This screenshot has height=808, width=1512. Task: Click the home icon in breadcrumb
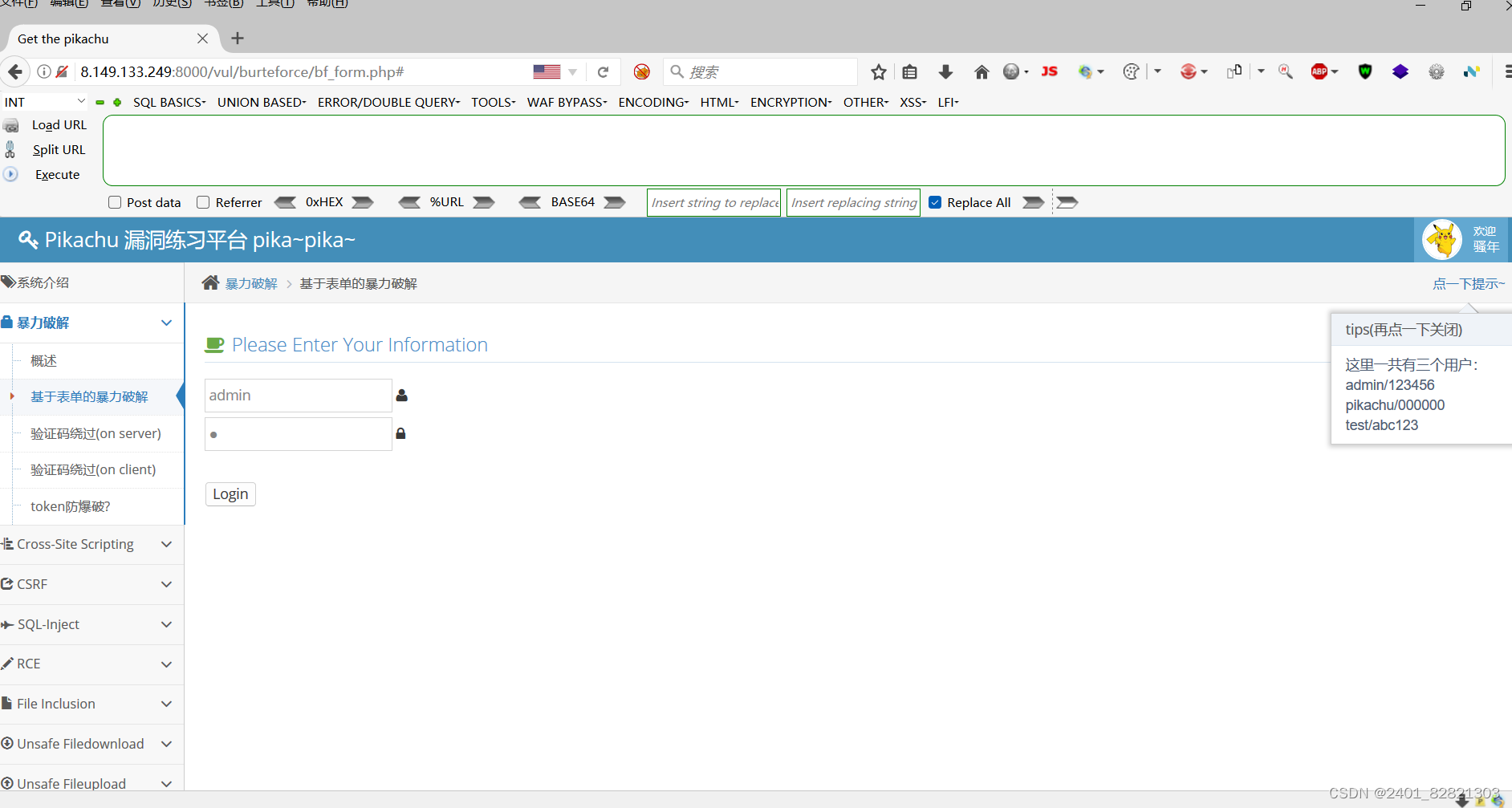coord(210,282)
